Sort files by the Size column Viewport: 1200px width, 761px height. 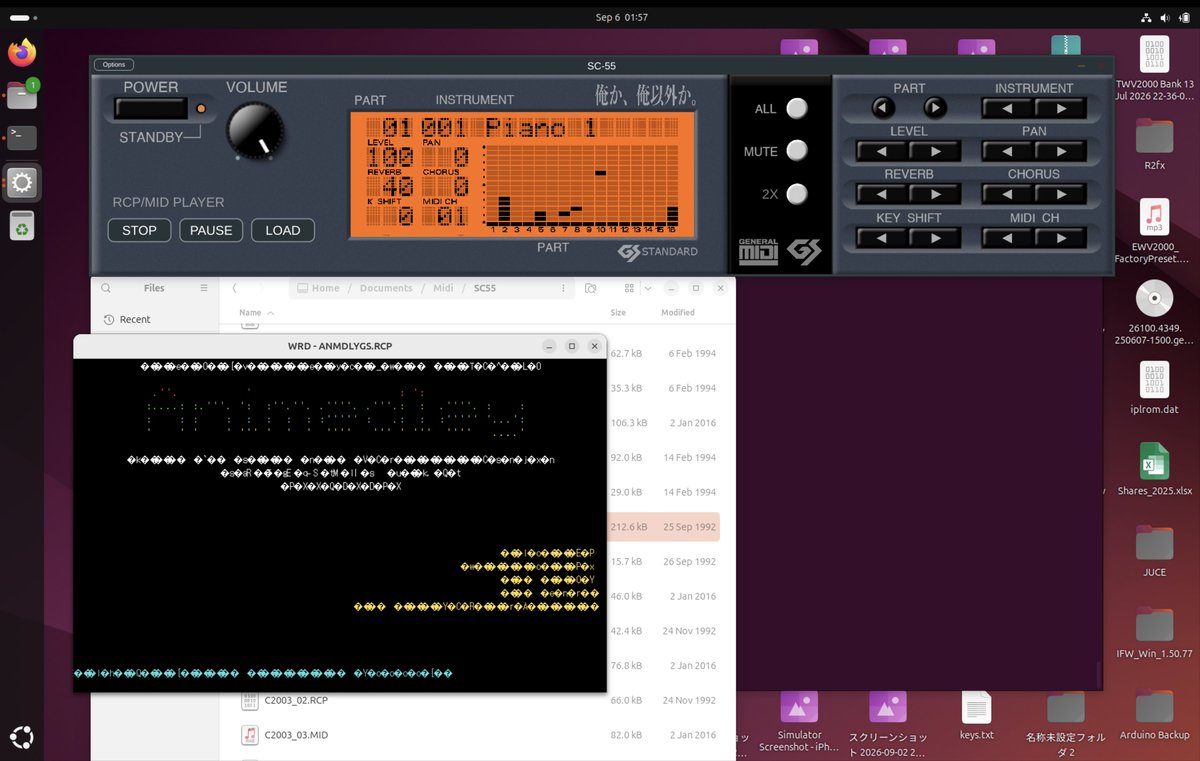coord(618,313)
